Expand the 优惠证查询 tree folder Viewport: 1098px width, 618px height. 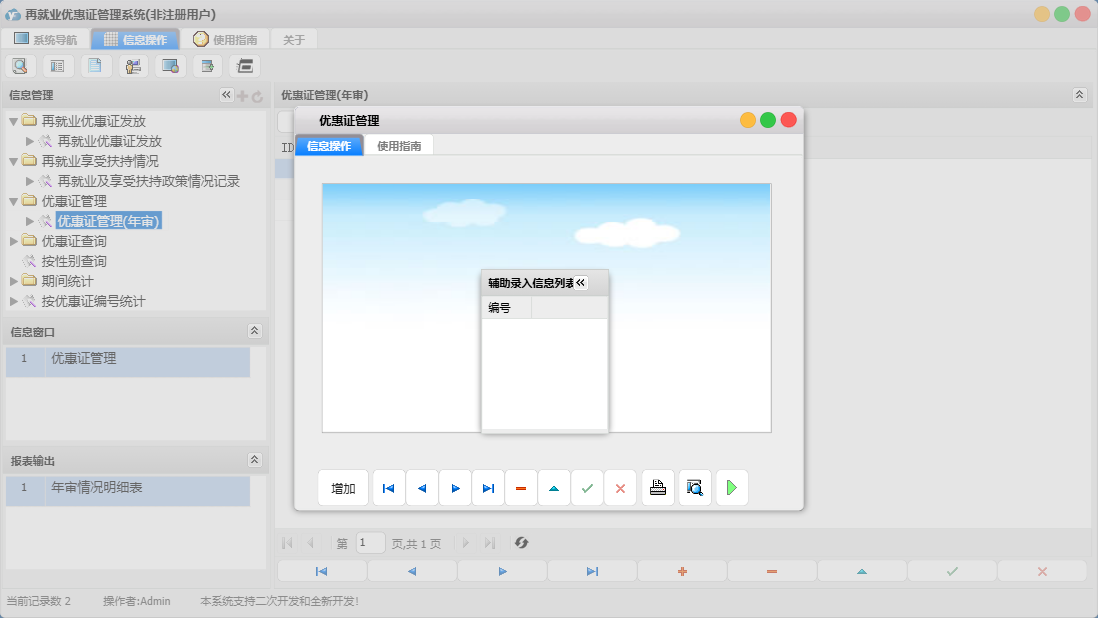coord(14,241)
